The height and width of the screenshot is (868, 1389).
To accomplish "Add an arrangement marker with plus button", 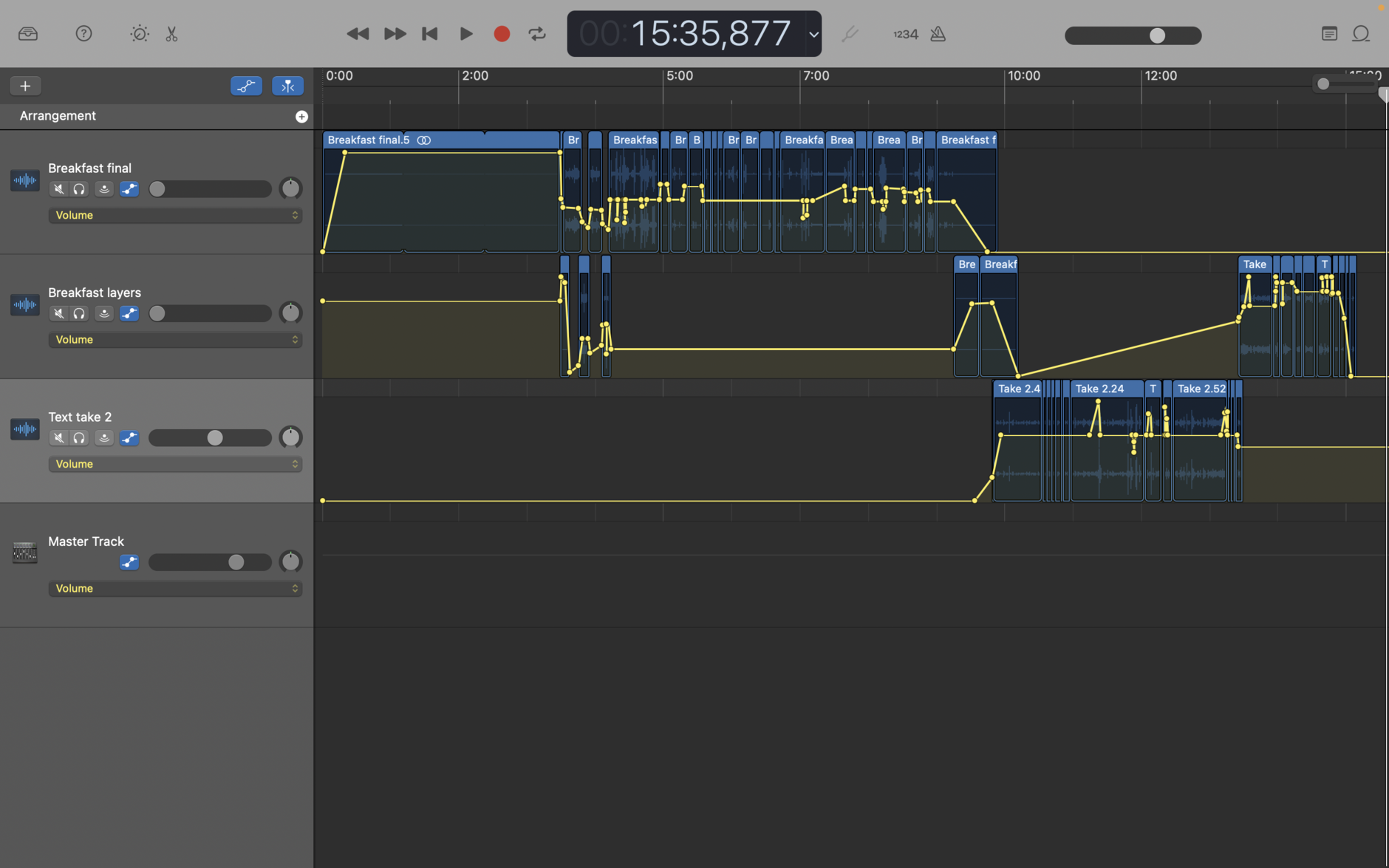I will pos(301,117).
